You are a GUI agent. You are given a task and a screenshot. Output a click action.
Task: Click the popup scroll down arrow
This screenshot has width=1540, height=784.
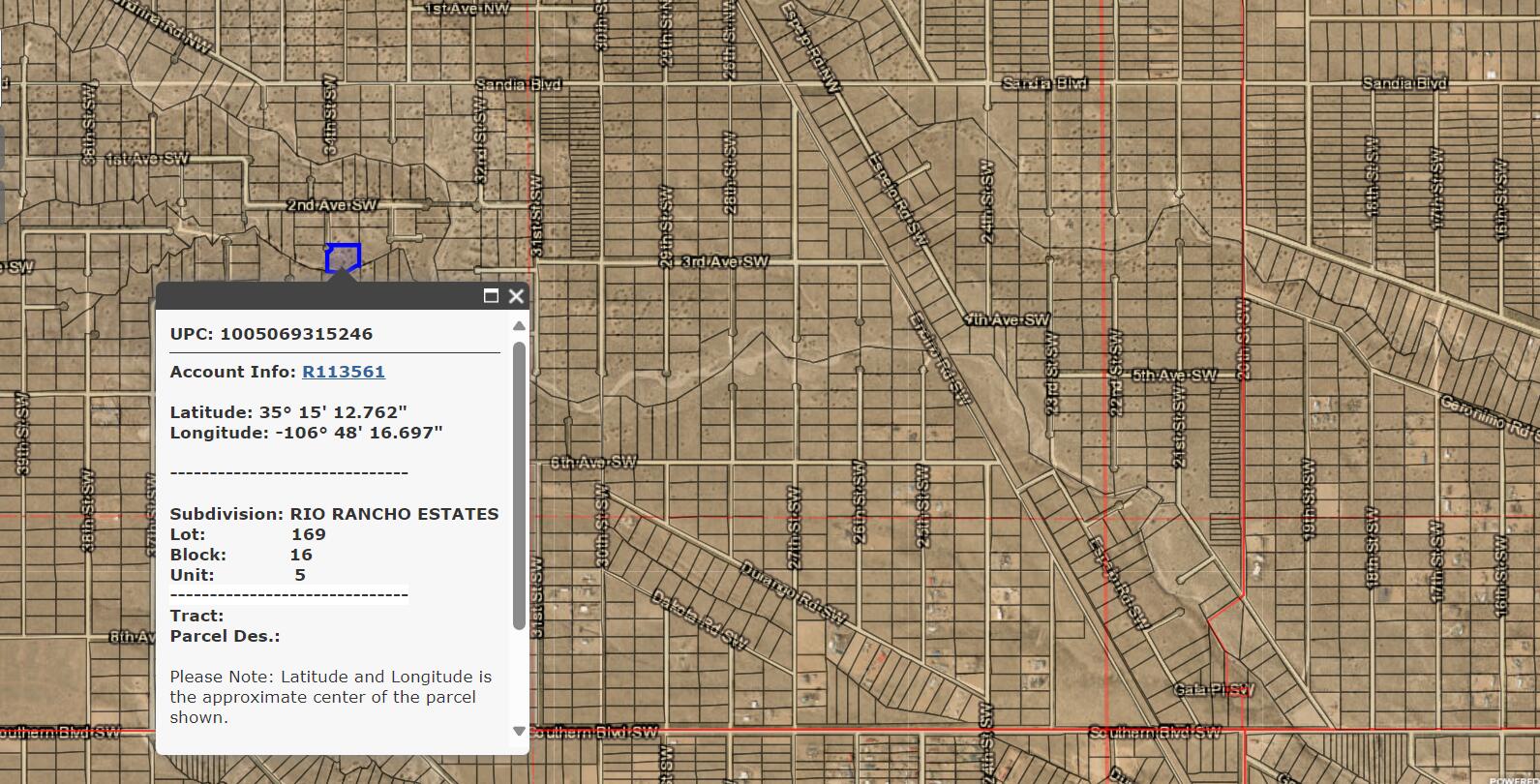coord(519,731)
